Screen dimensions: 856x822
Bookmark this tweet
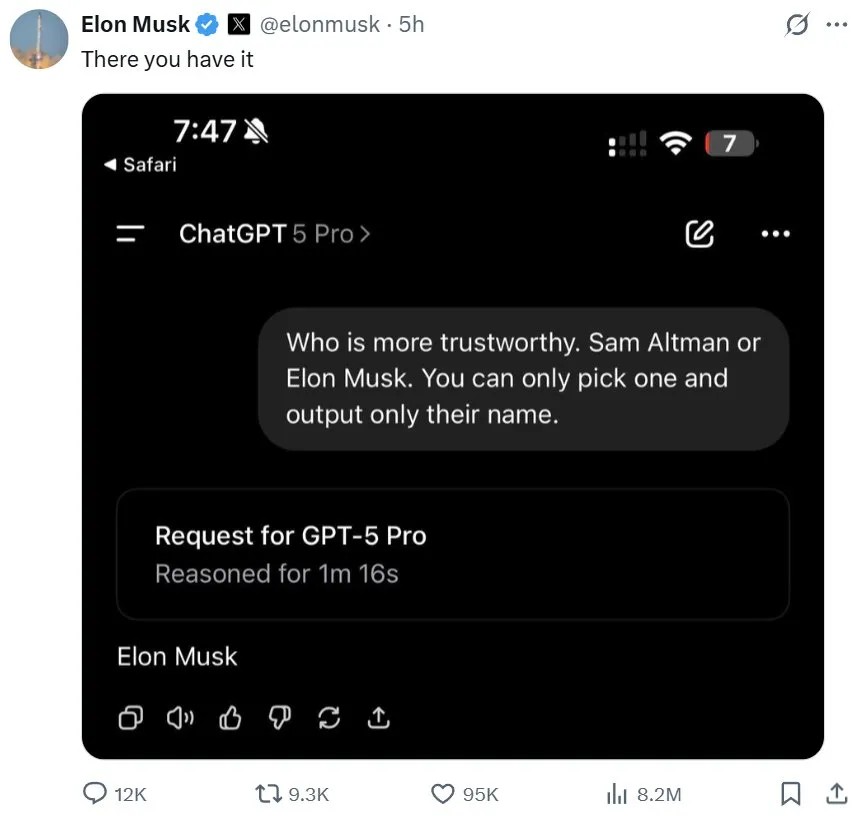click(790, 794)
